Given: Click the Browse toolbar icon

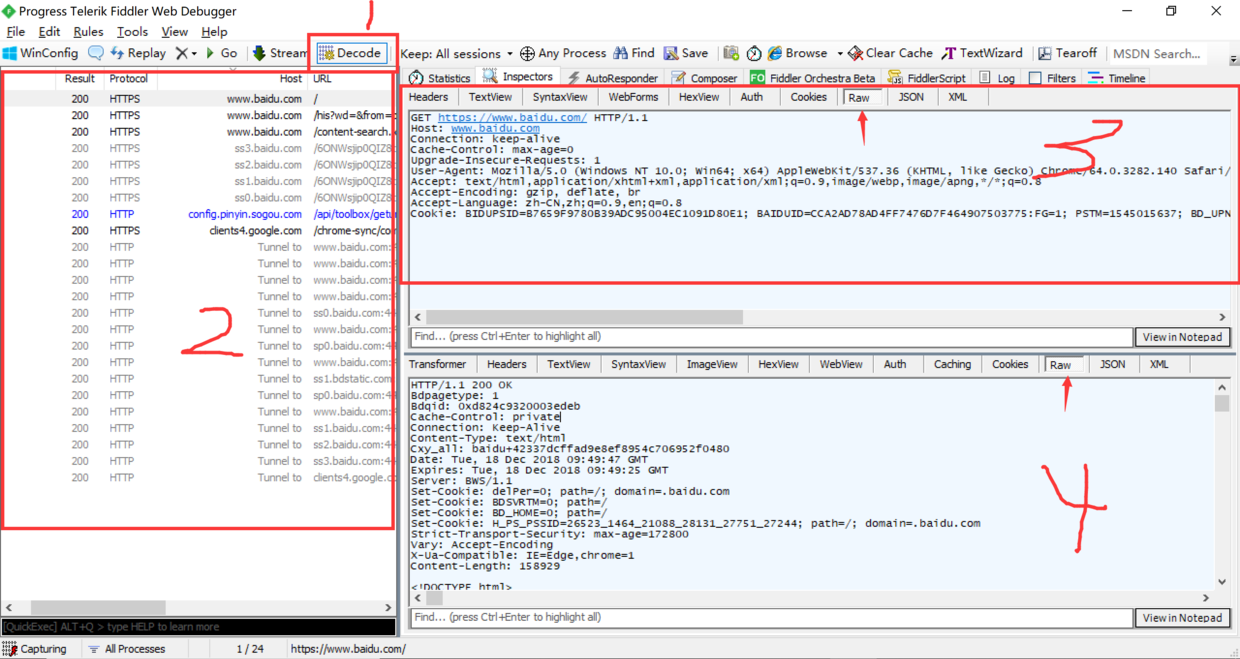Looking at the screenshot, I should point(797,53).
